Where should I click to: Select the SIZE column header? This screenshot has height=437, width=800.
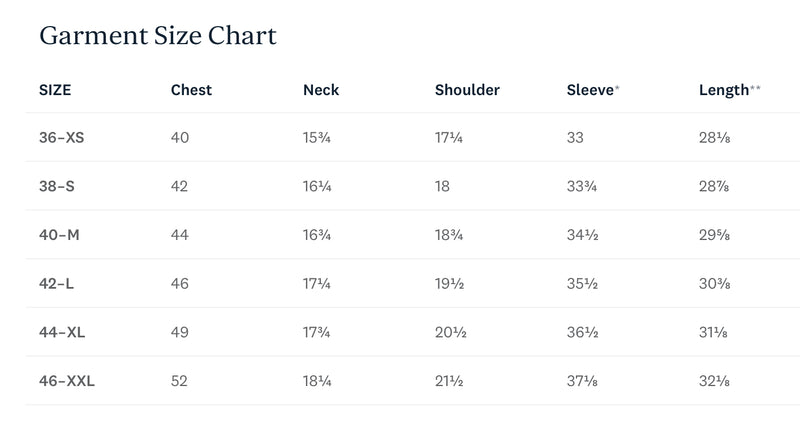[x=55, y=90]
